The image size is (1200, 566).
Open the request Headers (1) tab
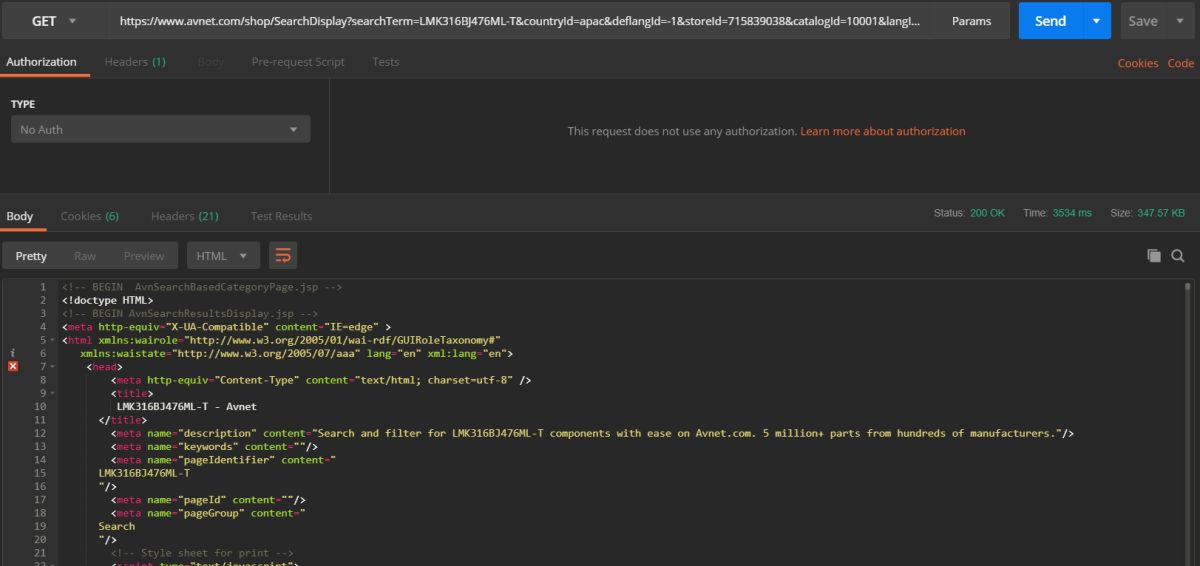(135, 62)
